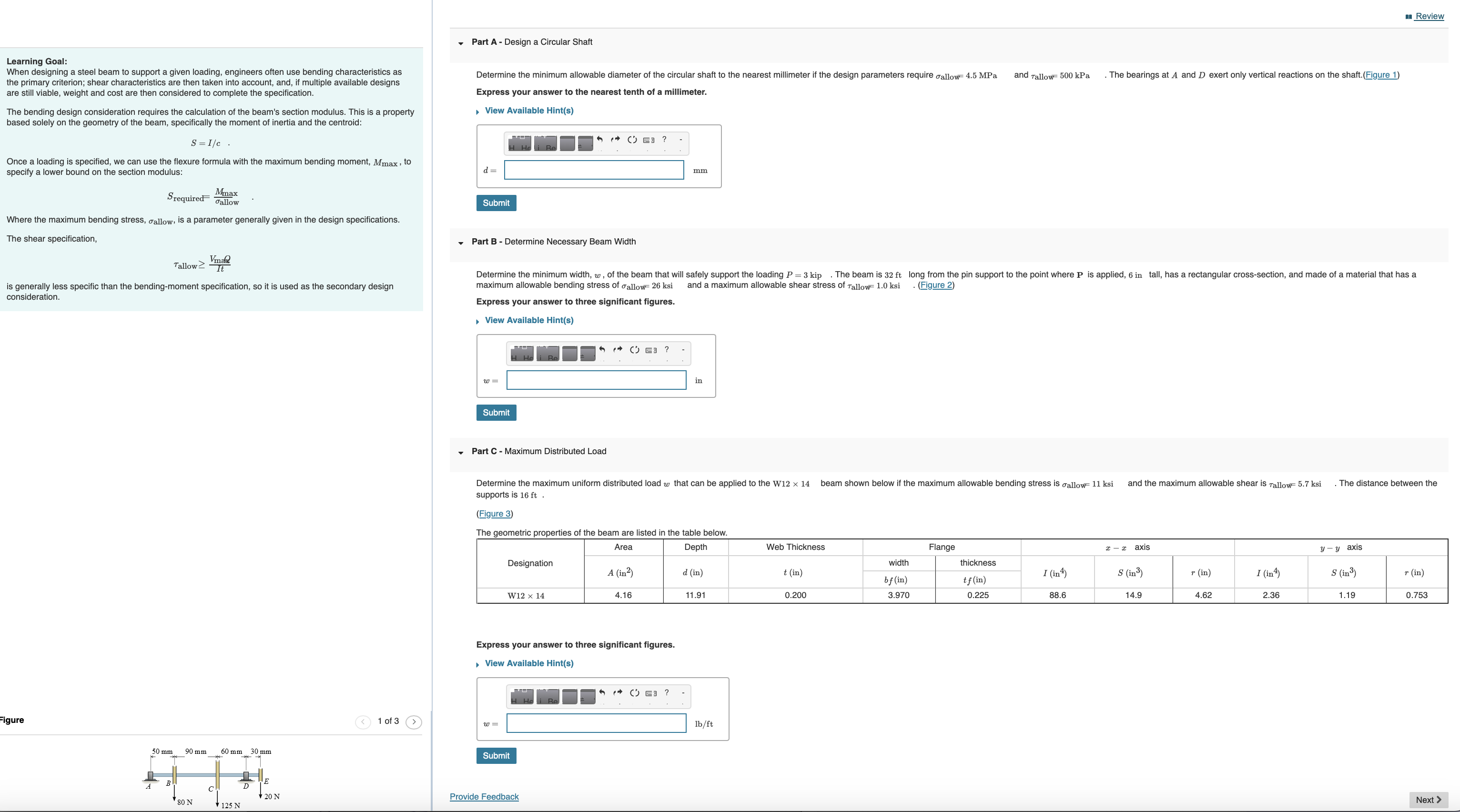Open the Figure 2 link
Viewport: 1460px width, 812px height.
pyautogui.click(x=936, y=285)
